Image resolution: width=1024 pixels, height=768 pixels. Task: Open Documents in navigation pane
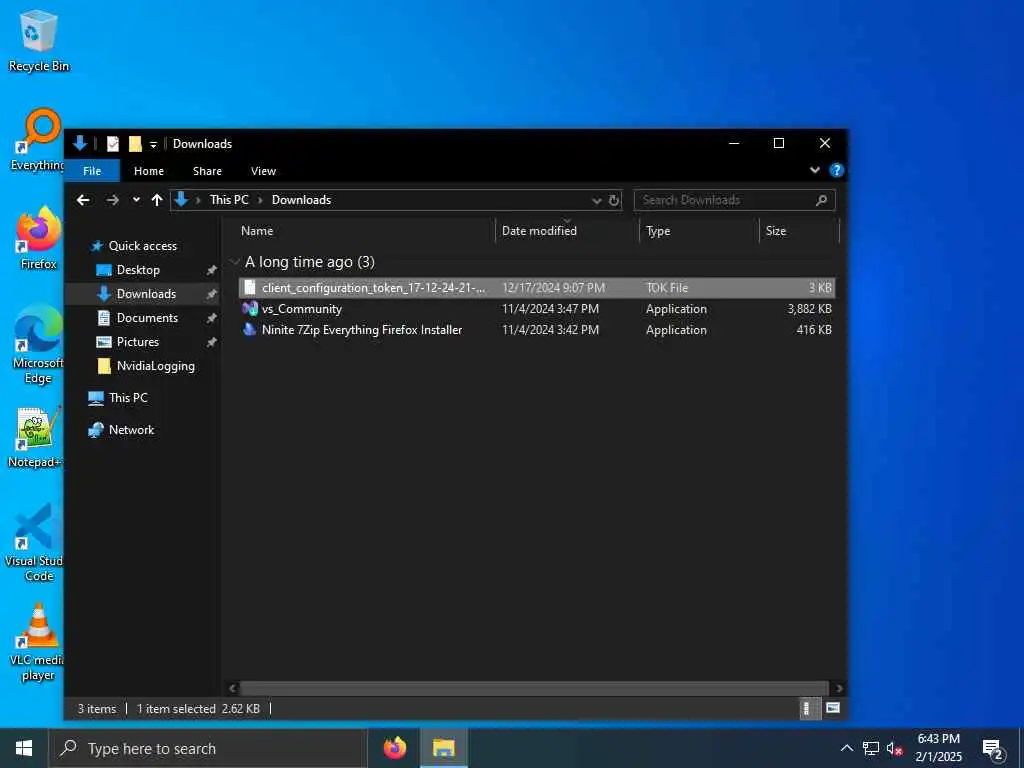click(147, 318)
